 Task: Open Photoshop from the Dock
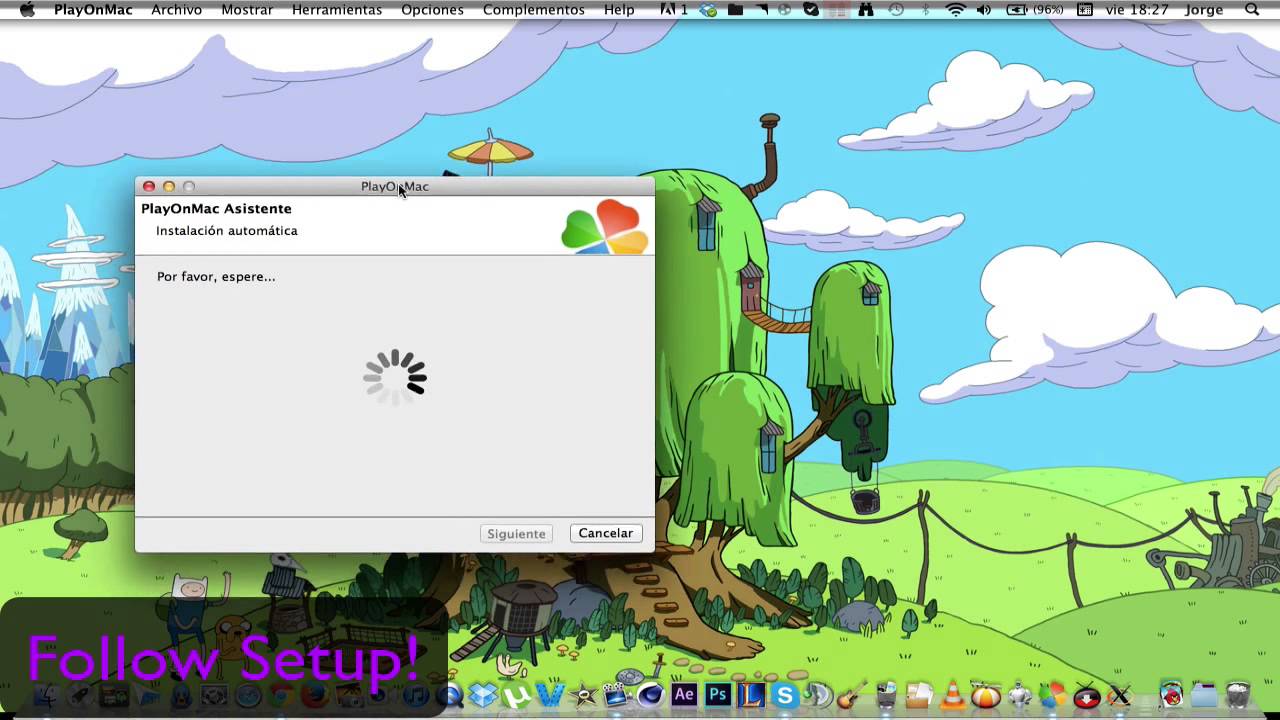pos(718,696)
